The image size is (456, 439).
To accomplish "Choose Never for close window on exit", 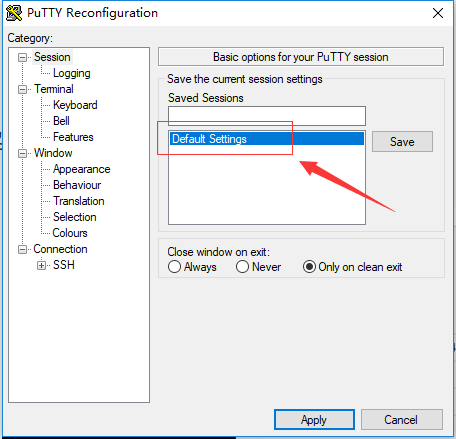I will (x=242, y=267).
